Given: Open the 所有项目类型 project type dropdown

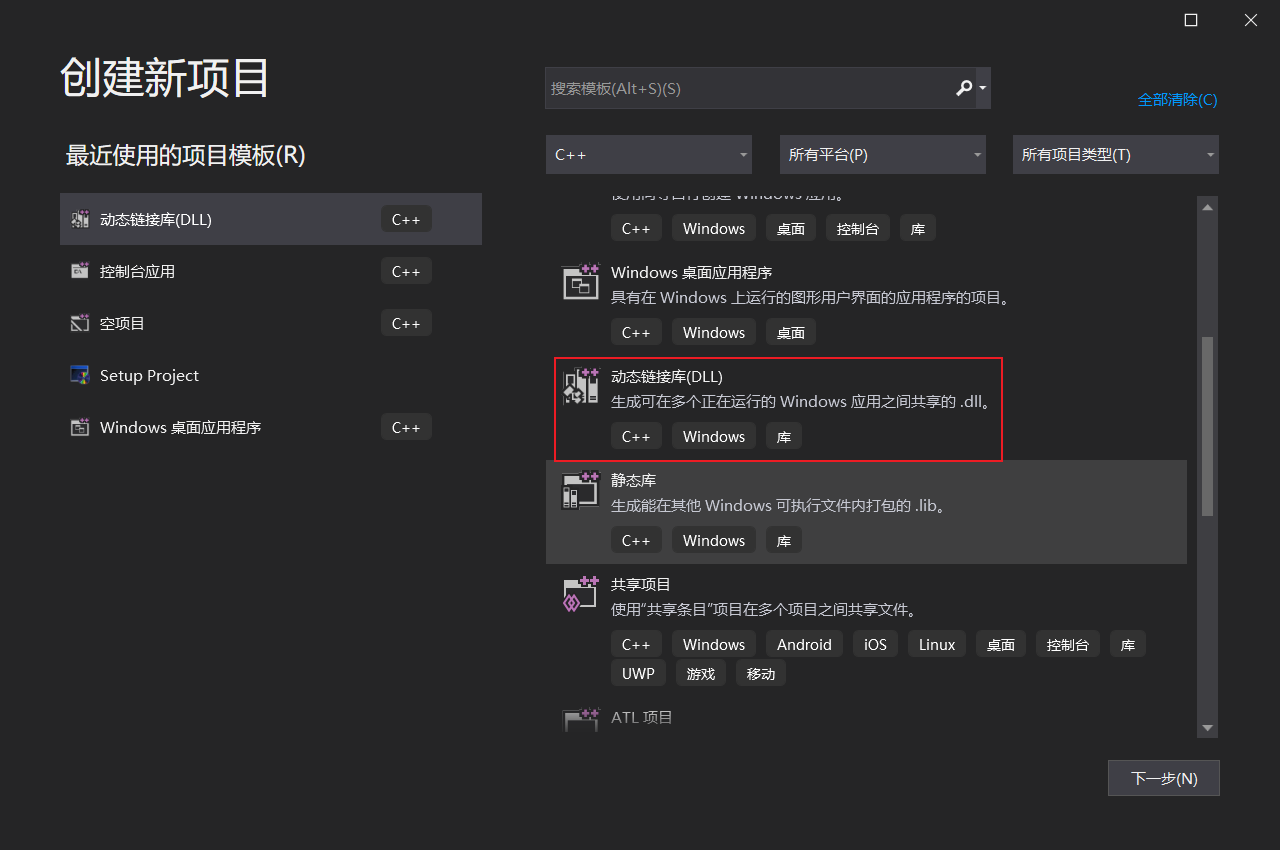Looking at the screenshot, I should 1115,154.
